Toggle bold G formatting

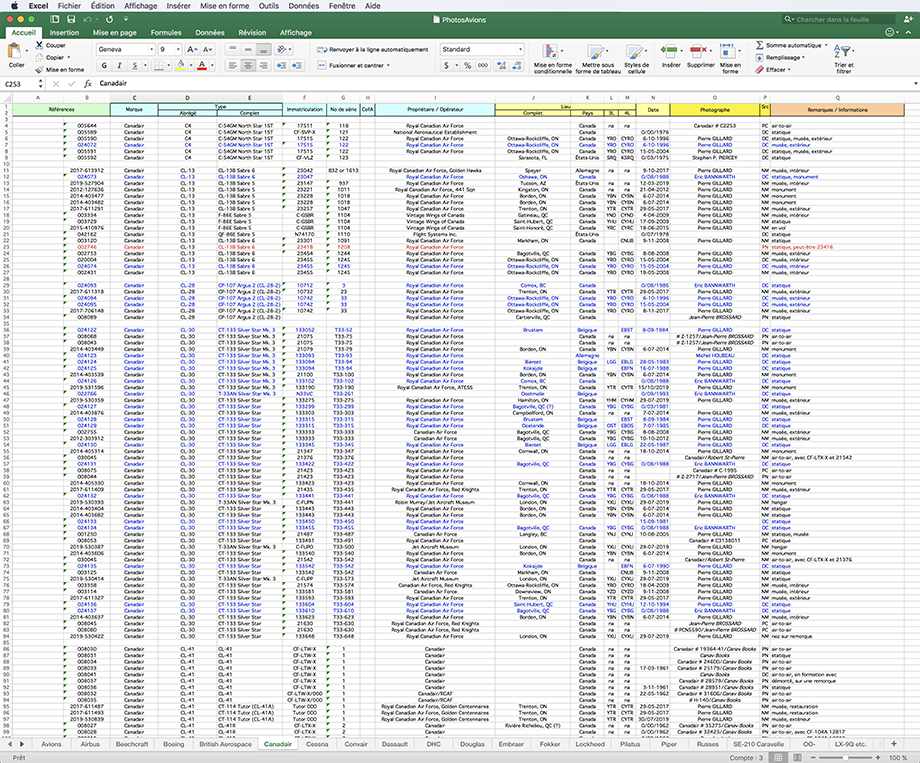pyautogui.click(x=104, y=65)
